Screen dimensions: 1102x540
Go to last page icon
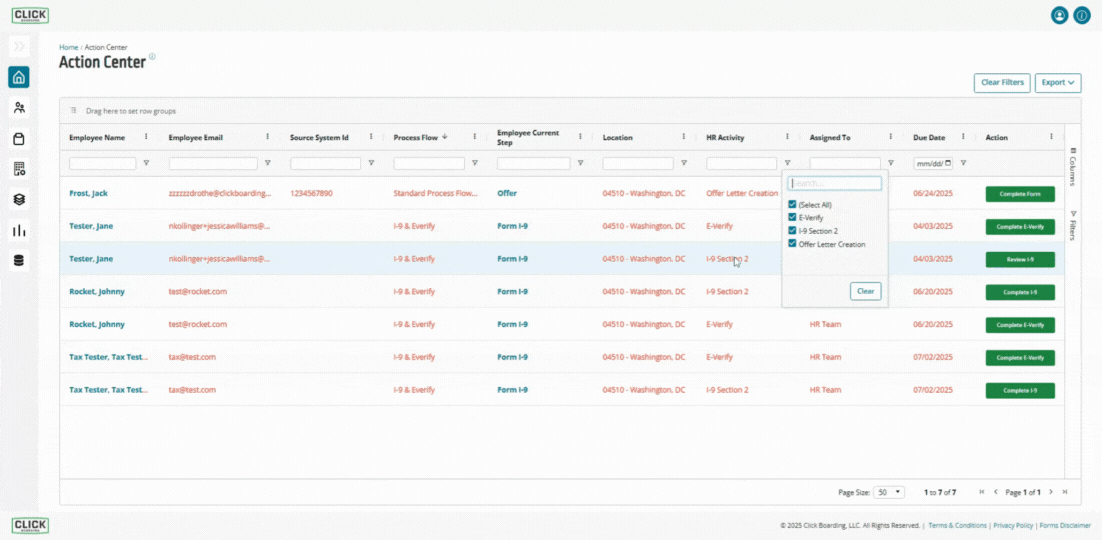(x=1065, y=492)
